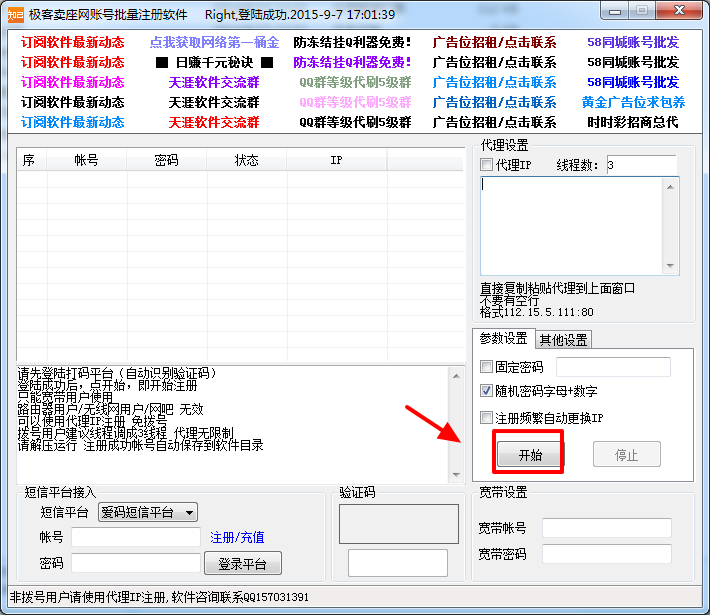This screenshot has width=710, height=615.
Task: Click the 验证码 entry field
Action: [x=398, y=563]
